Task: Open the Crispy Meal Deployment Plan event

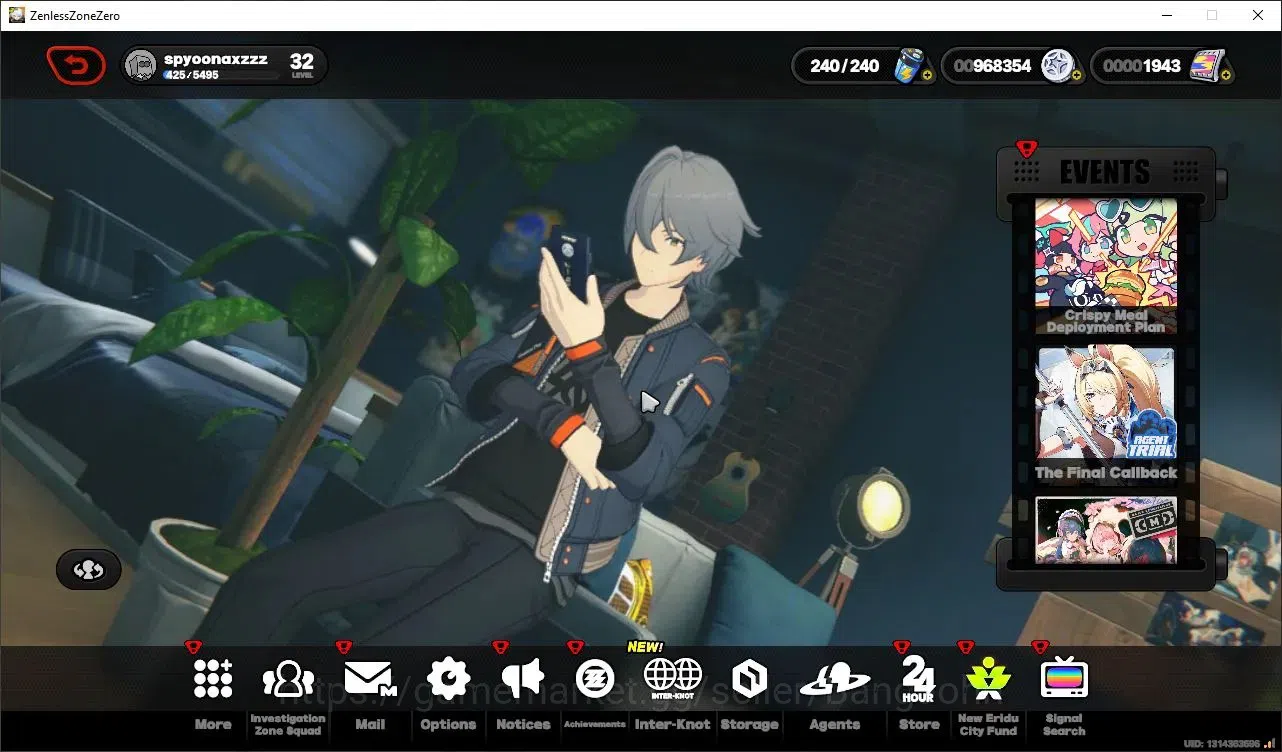Action: point(1106,266)
